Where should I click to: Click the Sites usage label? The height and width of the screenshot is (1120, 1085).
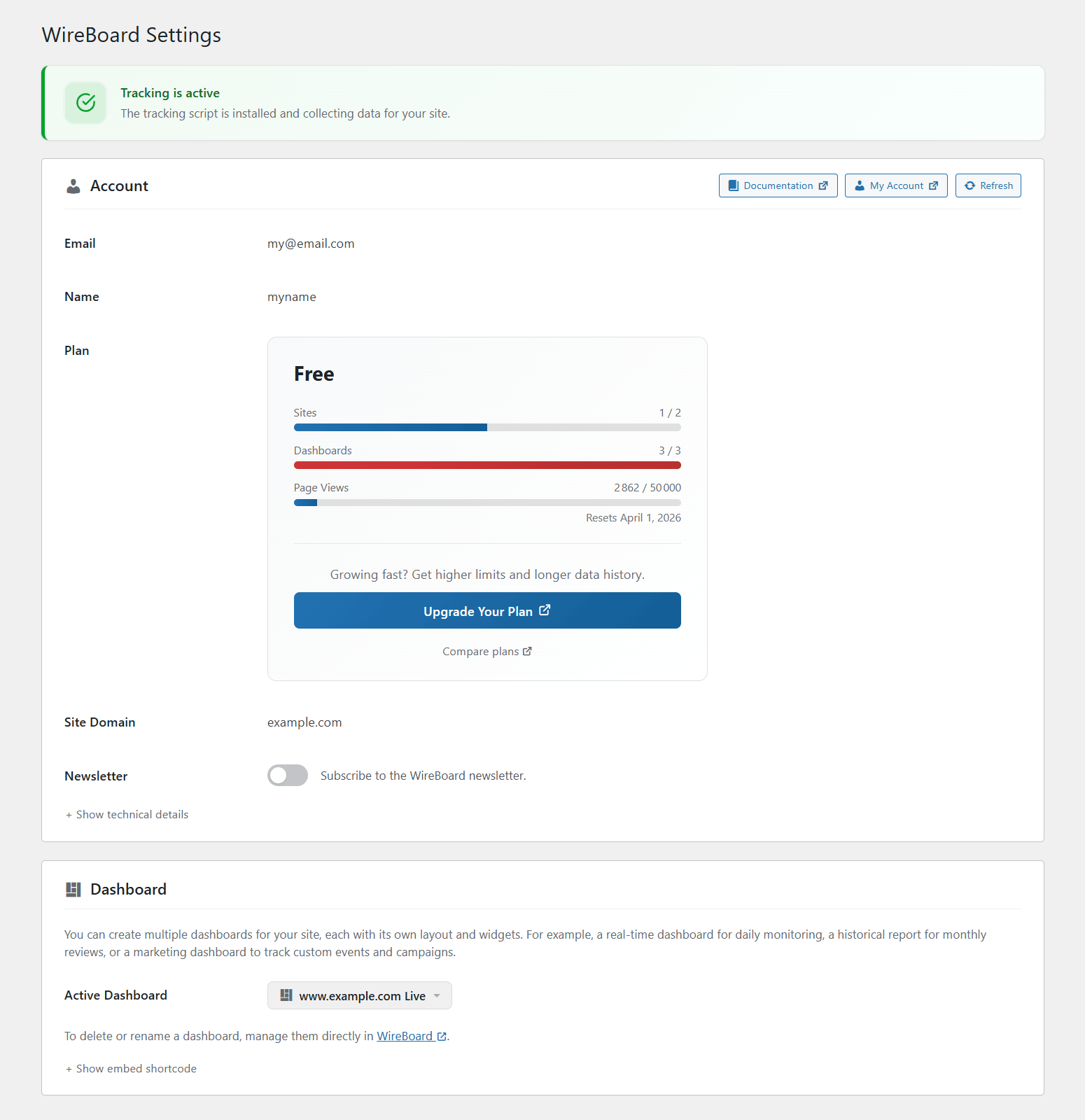305,413
